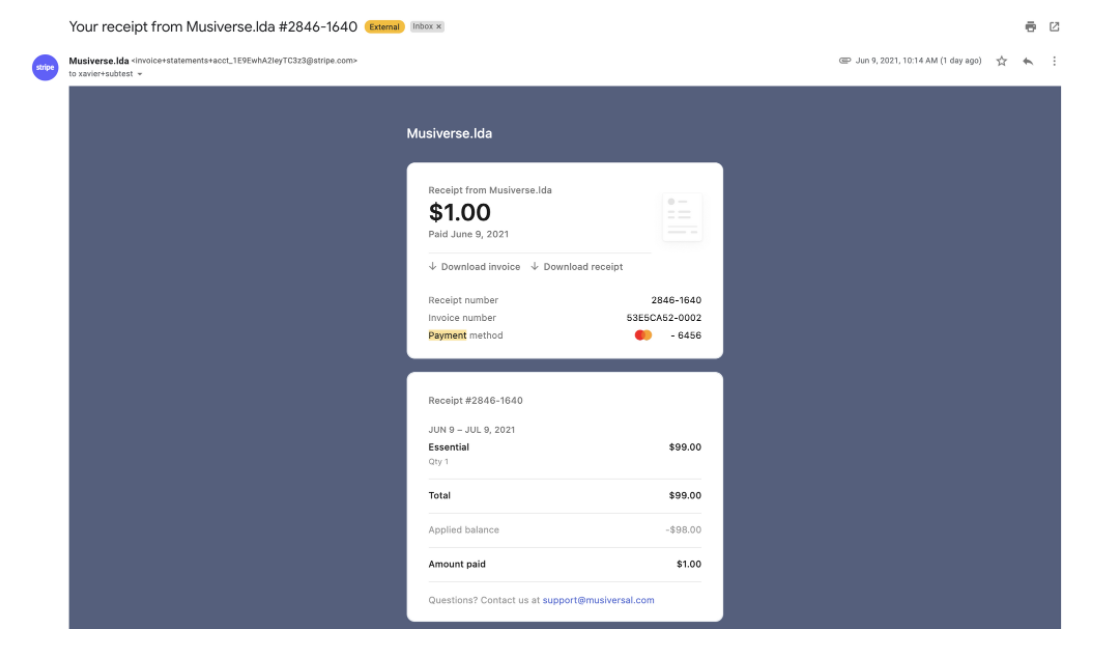Screen dimensions: 1103x658
Task: Click the External label badge
Action: pos(384,27)
